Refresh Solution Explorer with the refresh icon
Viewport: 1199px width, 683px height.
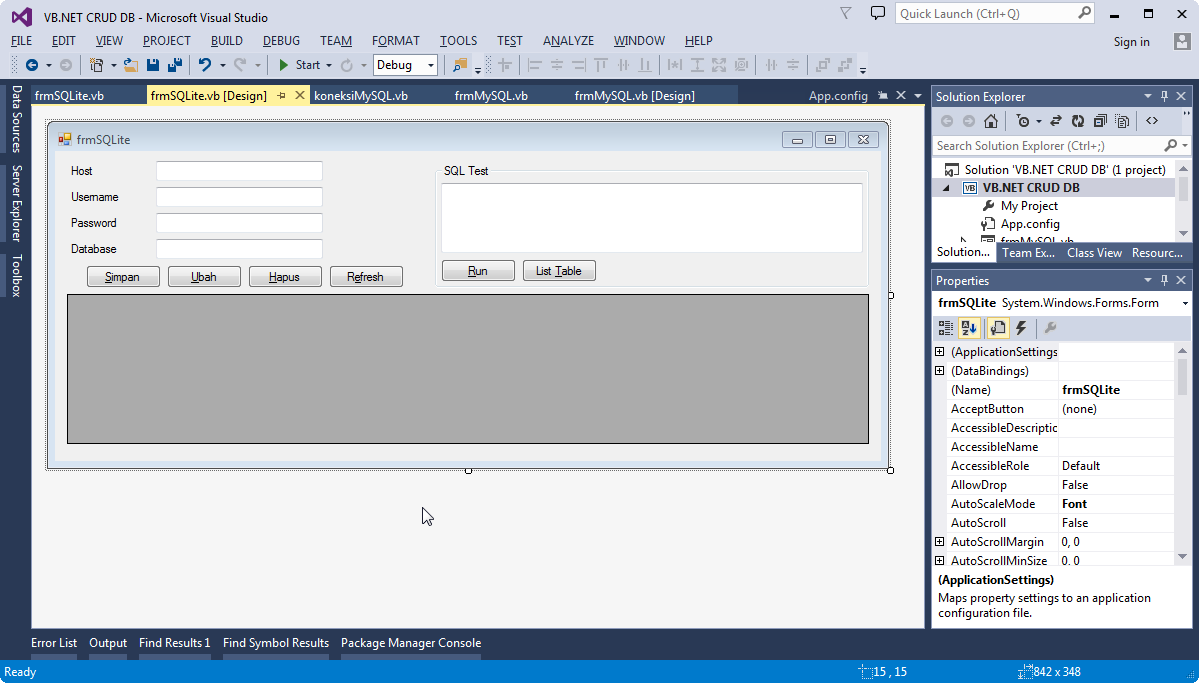pos(1078,121)
